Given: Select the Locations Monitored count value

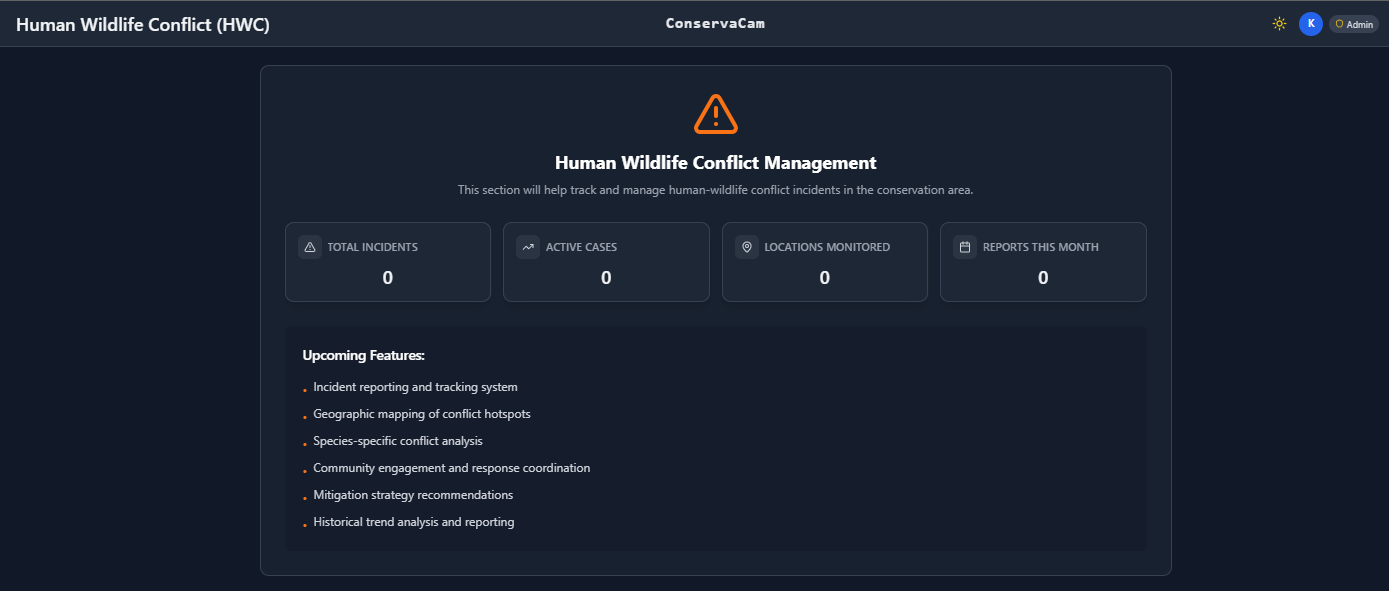Looking at the screenshot, I should coord(825,278).
